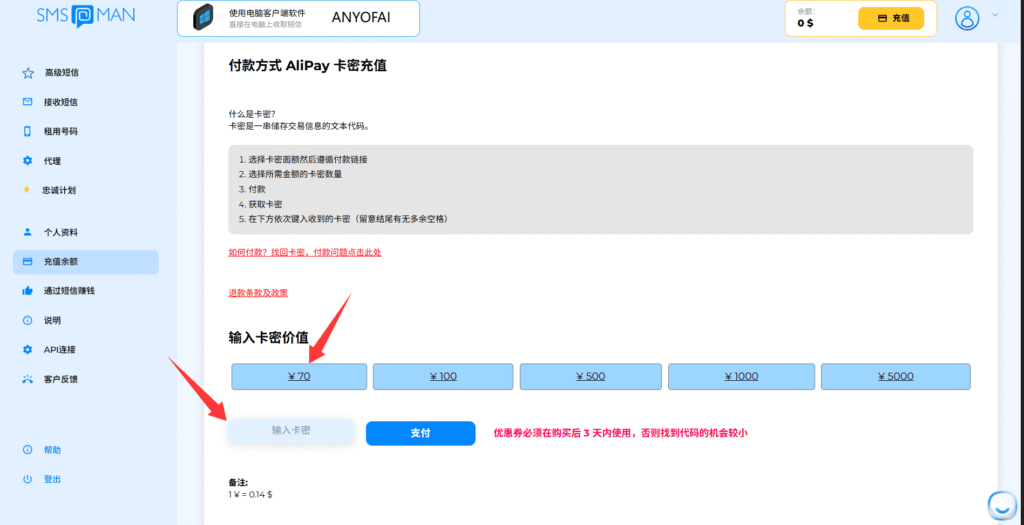
Task: Select the ¥ 5000 card value
Action: pos(895,377)
